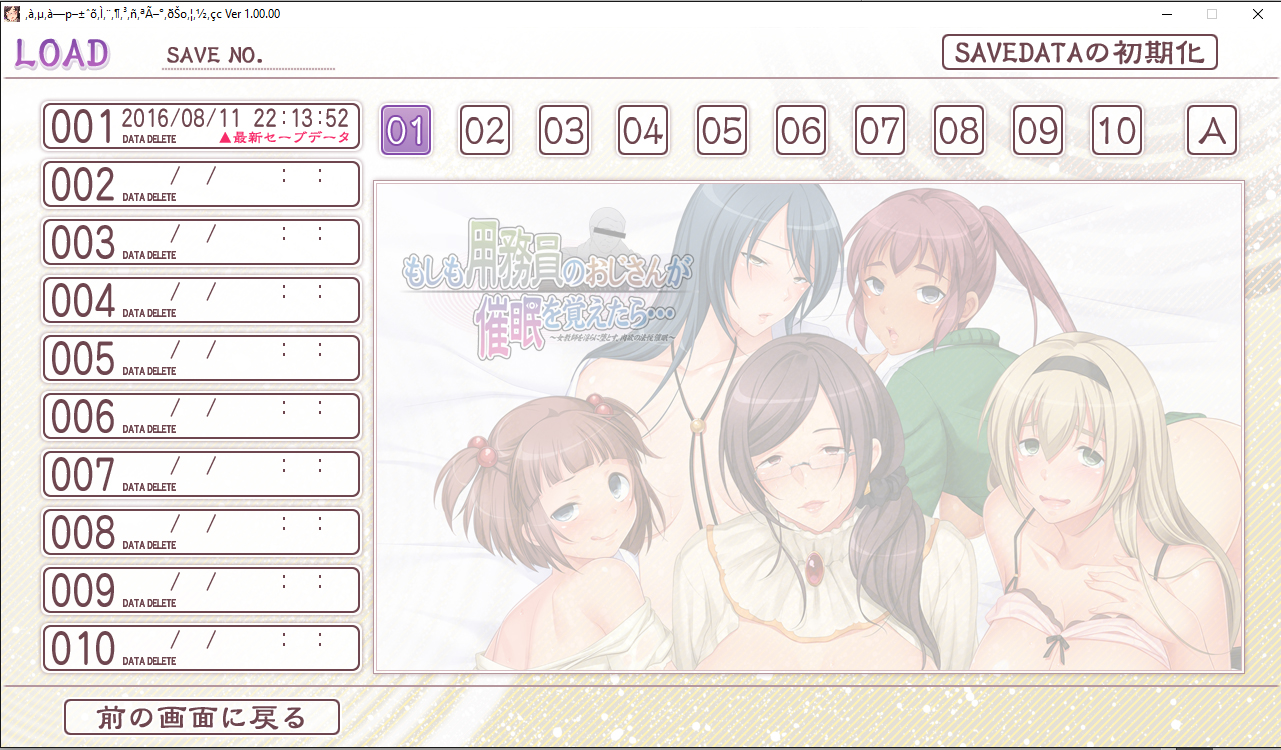Click DATA DELETE under slot 005
This screenshot has height=750, width=1281.
coord(149,371)
